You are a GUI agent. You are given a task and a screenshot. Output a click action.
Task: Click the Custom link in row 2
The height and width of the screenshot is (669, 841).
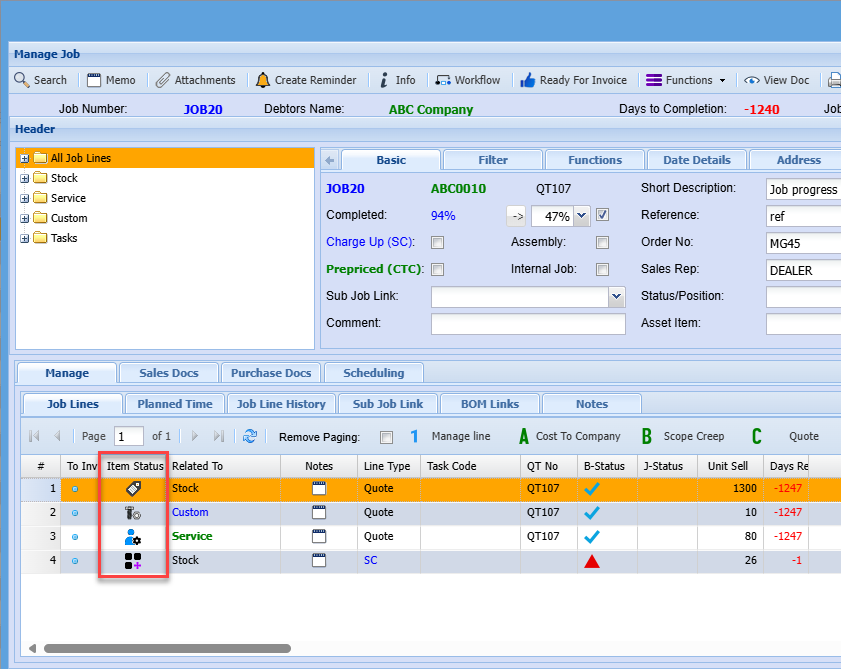(190, 513)
